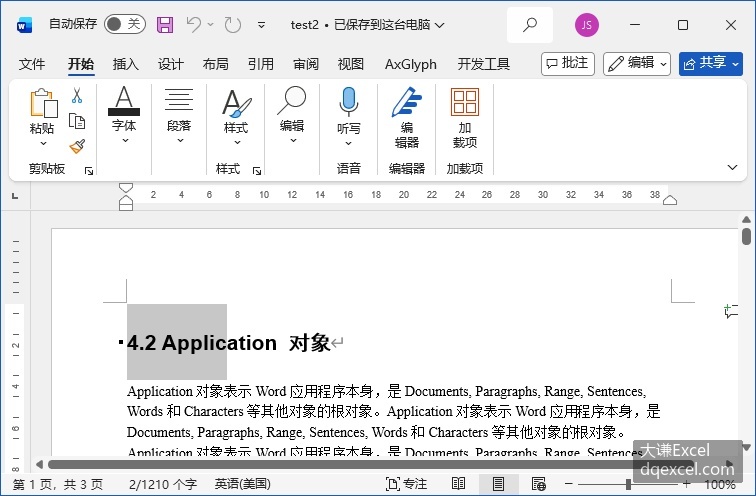Click the 共享 (Share) button

711,64
